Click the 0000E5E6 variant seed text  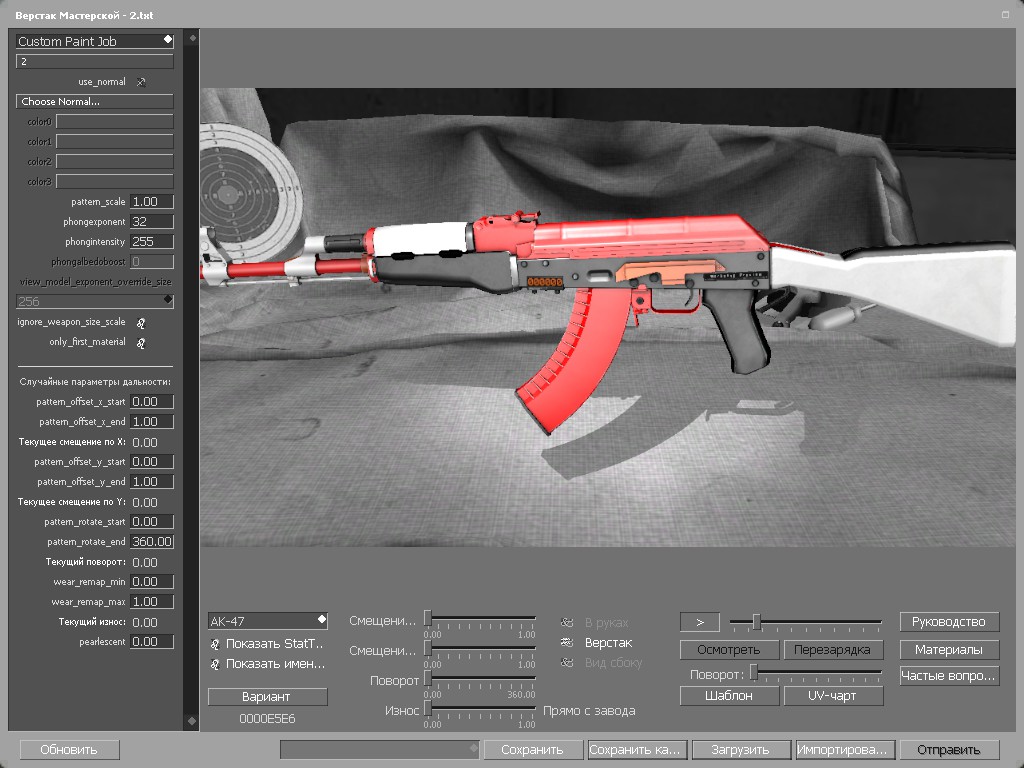coord(268,718)
